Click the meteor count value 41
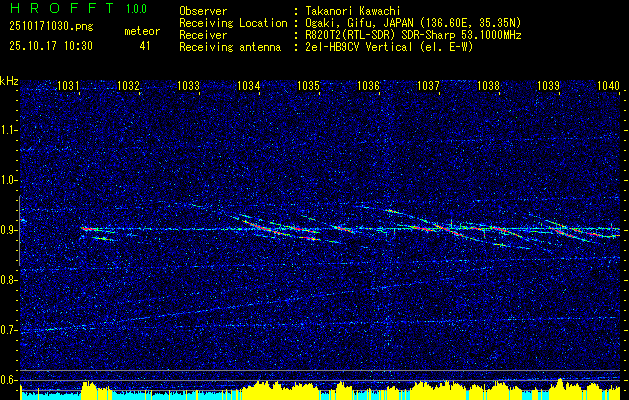This screenshot has width=629, height=400. [x=145, y=46]
